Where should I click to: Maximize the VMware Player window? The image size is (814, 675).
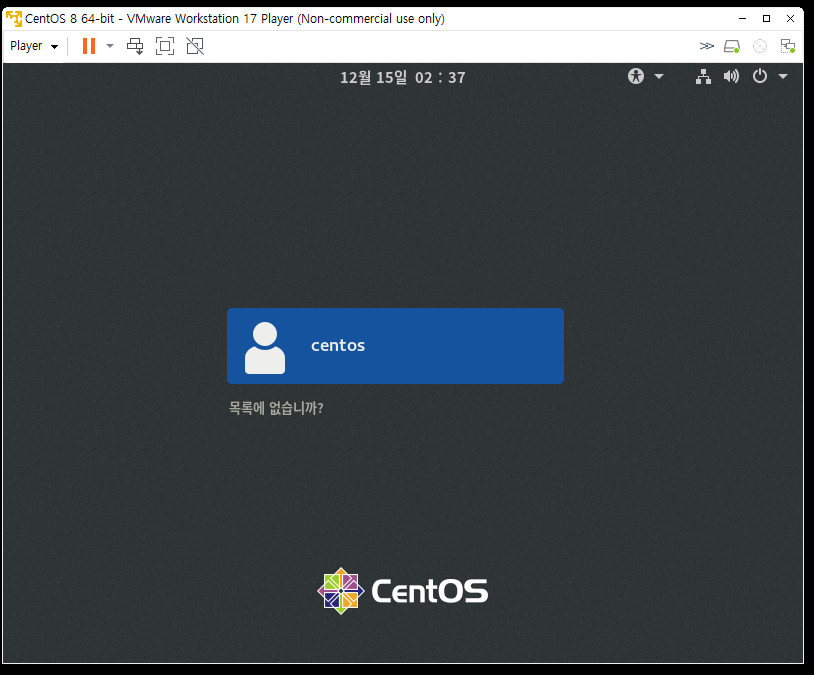[x=766, y=19]
